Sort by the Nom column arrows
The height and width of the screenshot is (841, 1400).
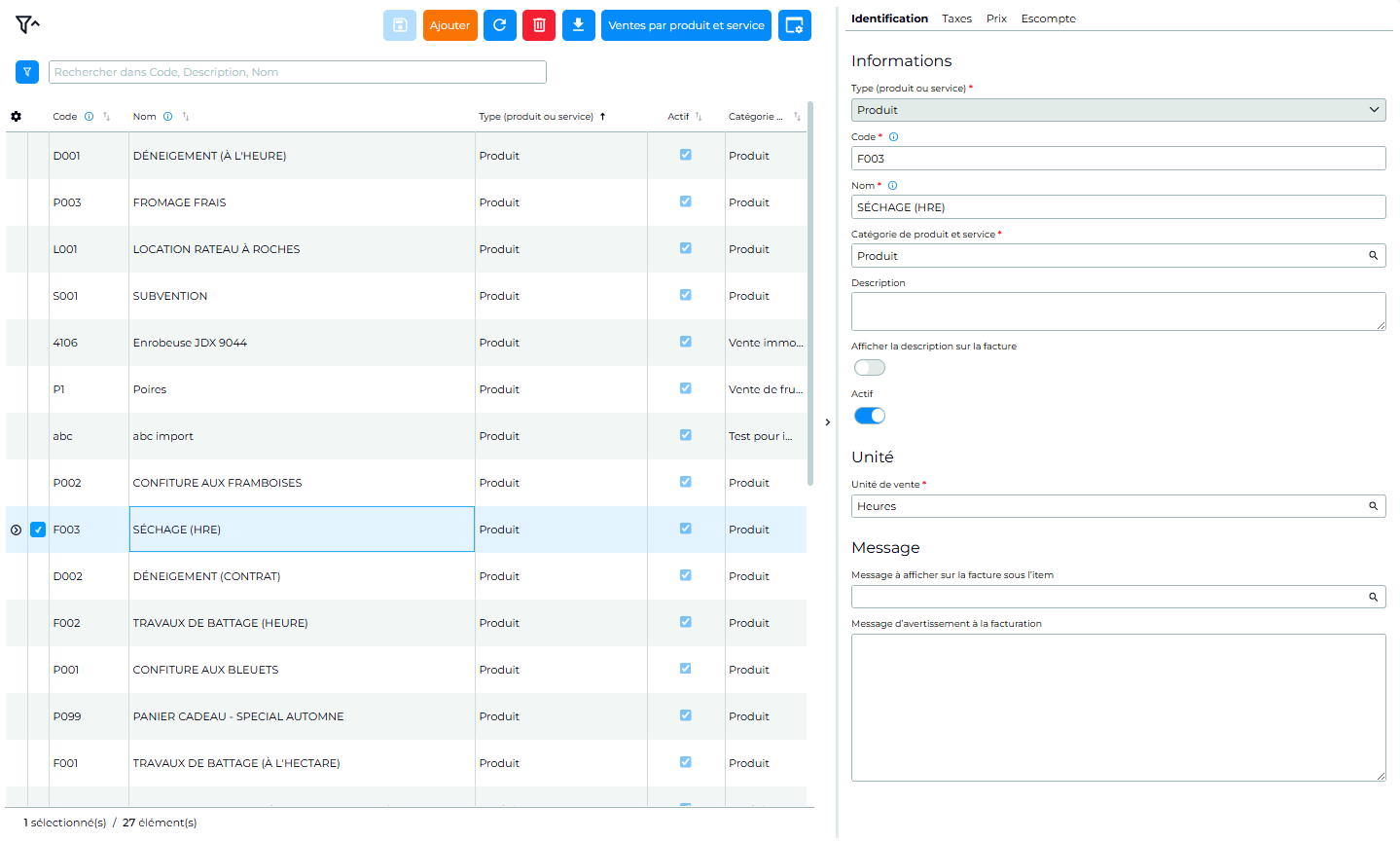[186, 117]
